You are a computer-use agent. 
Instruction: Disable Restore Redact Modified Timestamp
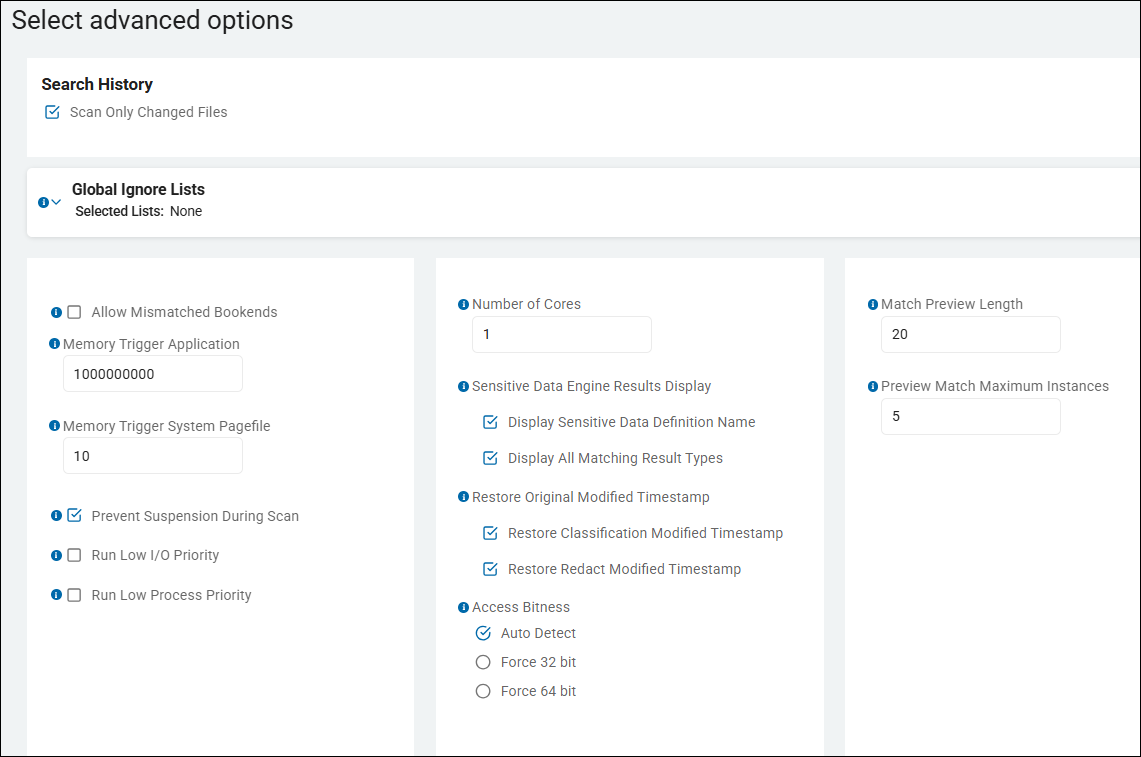[490, 569]
